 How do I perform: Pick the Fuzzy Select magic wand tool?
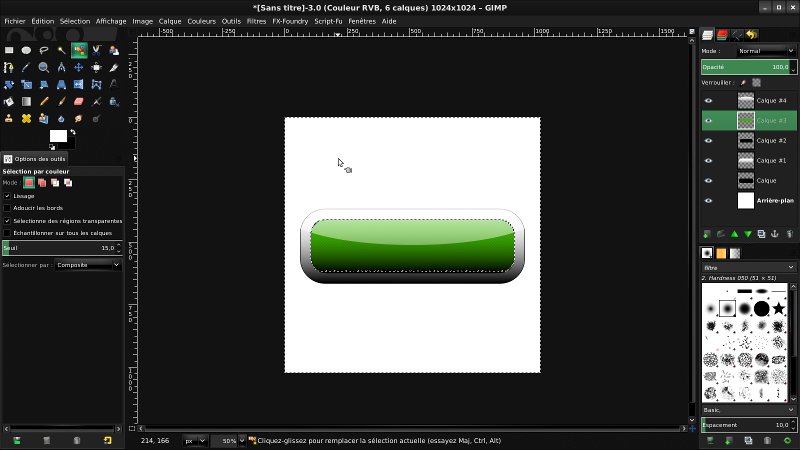[x=61, y=50]
